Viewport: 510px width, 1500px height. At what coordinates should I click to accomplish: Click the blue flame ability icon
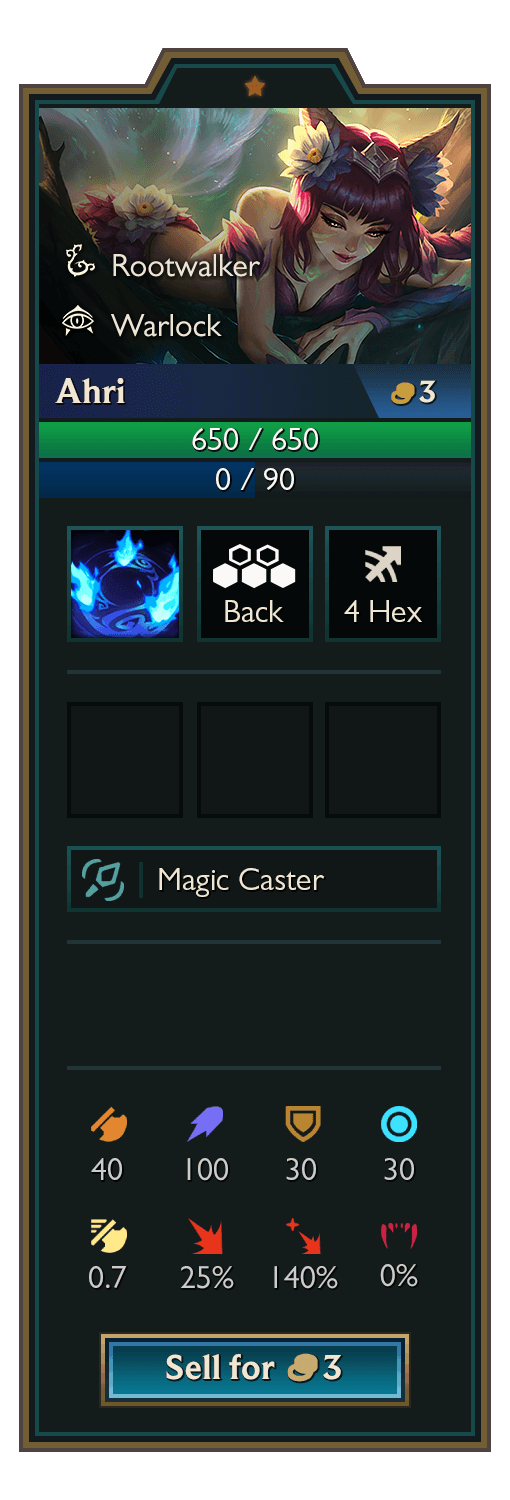(125, 584)
